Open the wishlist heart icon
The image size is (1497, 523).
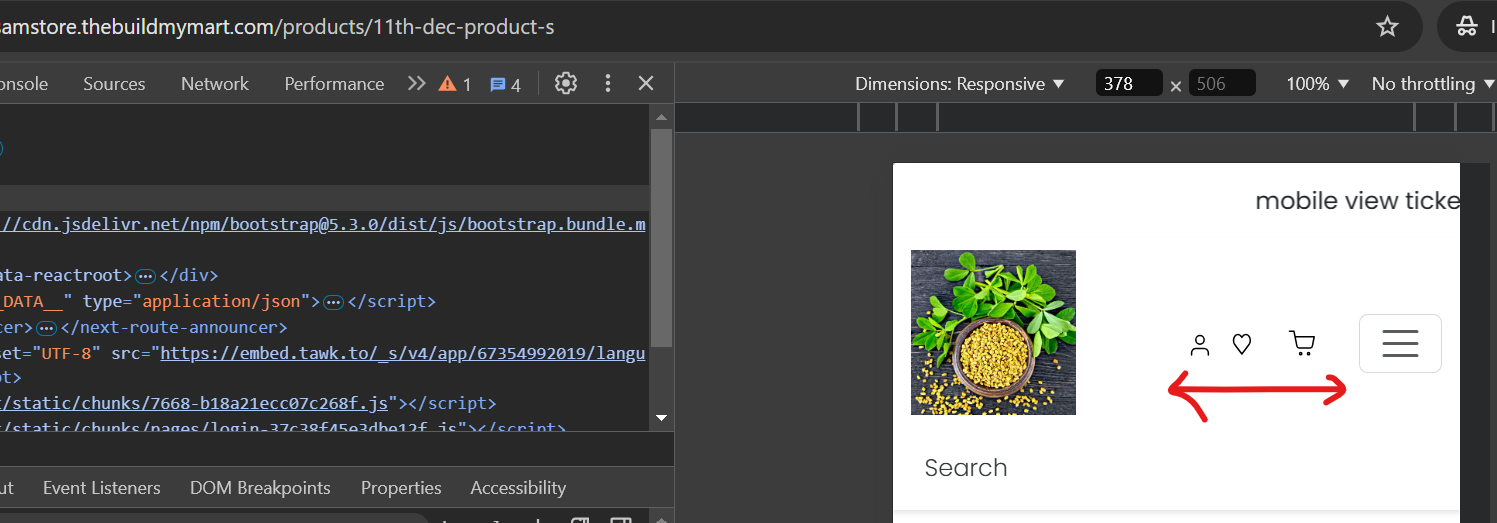tap(1242, 344)
